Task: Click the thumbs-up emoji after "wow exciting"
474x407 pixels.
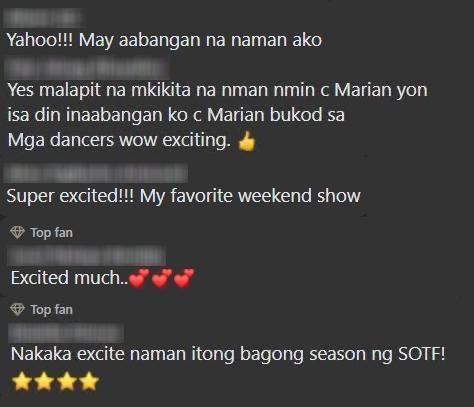Action: pyautogui.click(x=247, y=141)
